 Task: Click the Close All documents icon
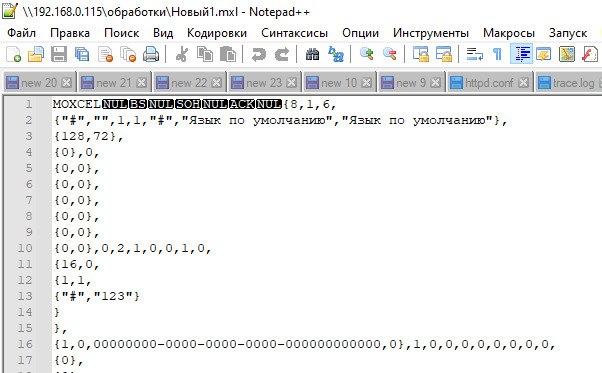[x=128, y=54]
